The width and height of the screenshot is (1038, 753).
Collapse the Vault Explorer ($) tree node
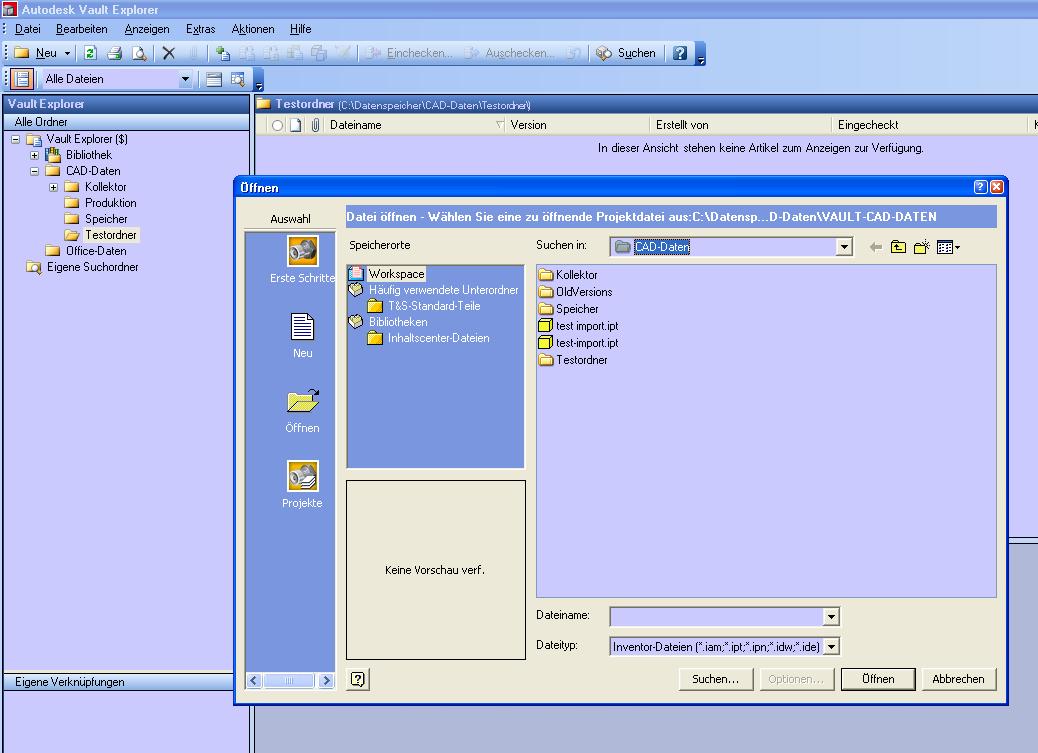click(x=15, y=139)
